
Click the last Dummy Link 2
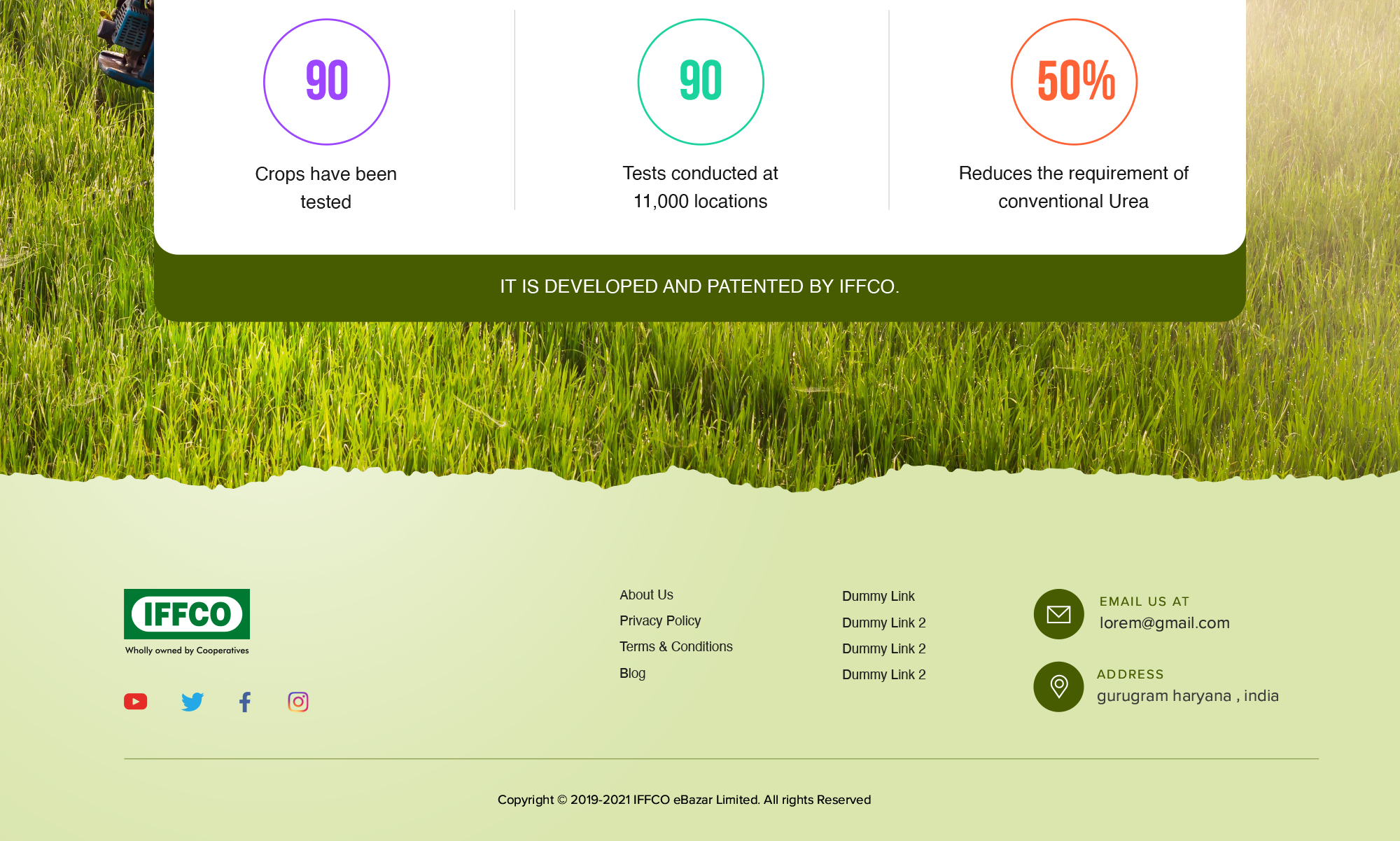[x=884, y=674]
